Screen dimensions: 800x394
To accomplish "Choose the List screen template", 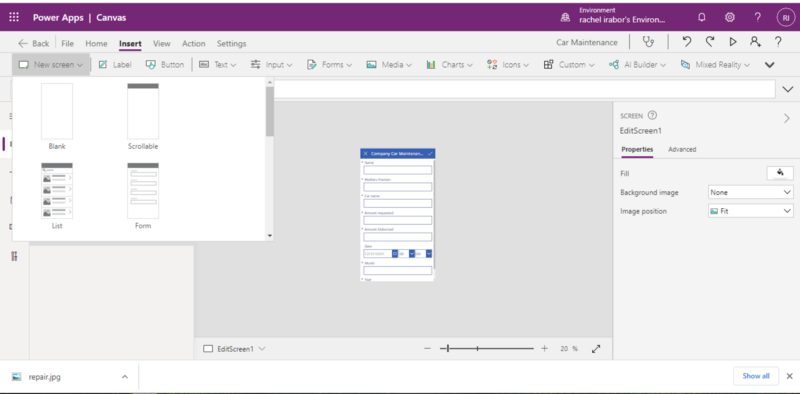I will click(57, 195).
